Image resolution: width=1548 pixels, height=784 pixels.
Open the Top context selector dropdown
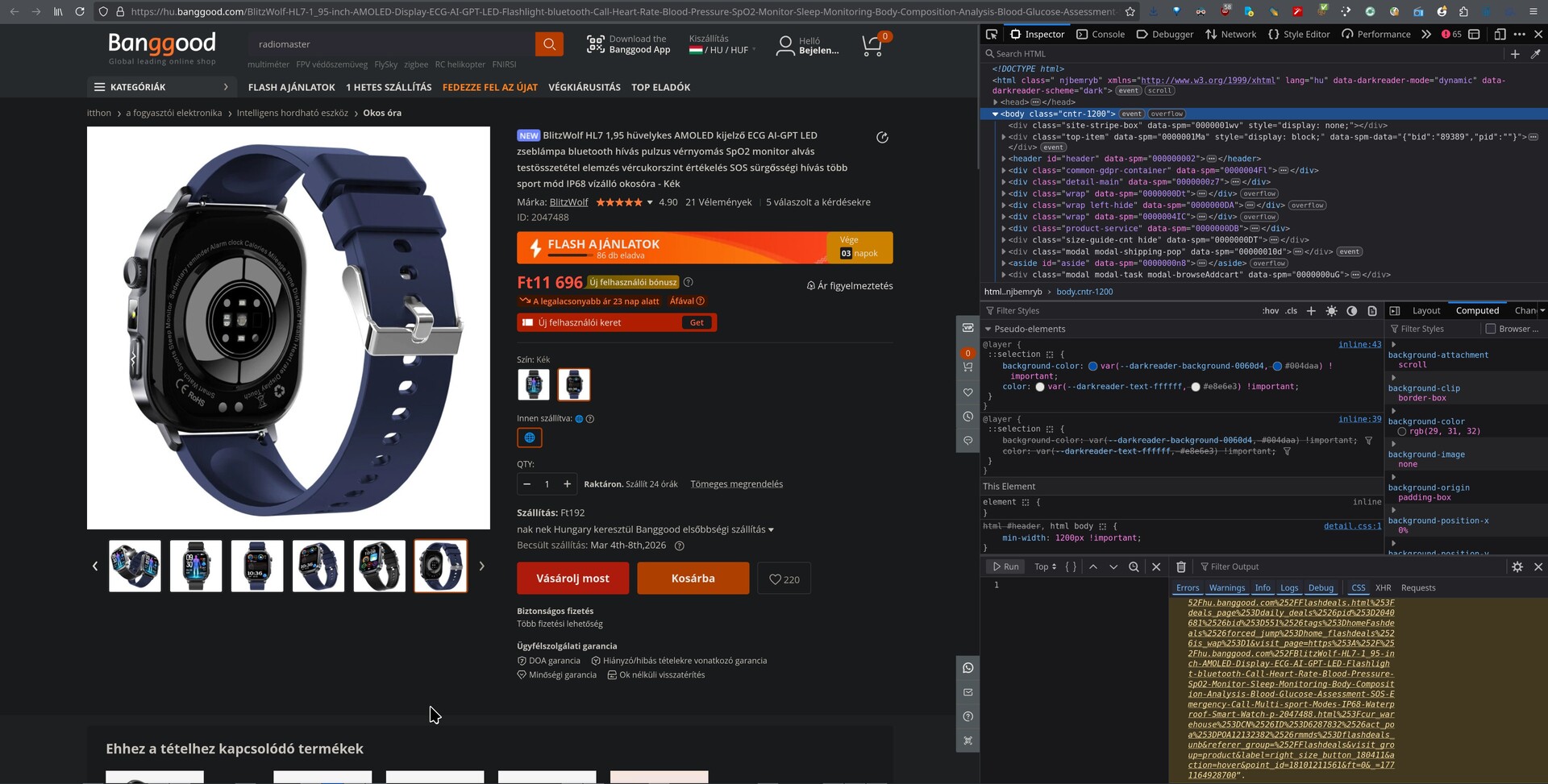[x=1045, y=567]
